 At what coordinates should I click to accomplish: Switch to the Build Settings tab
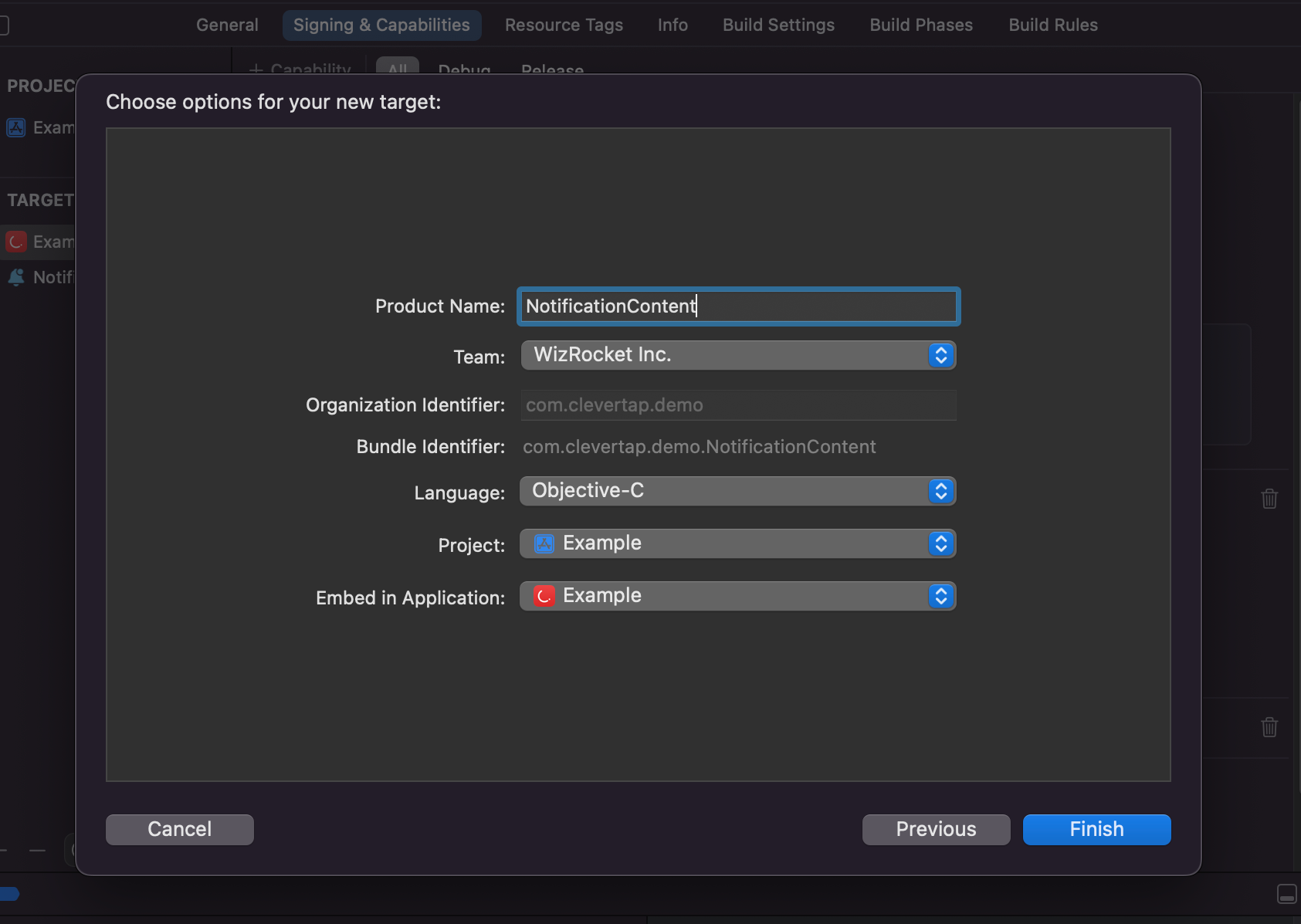[x=778, y=25]
